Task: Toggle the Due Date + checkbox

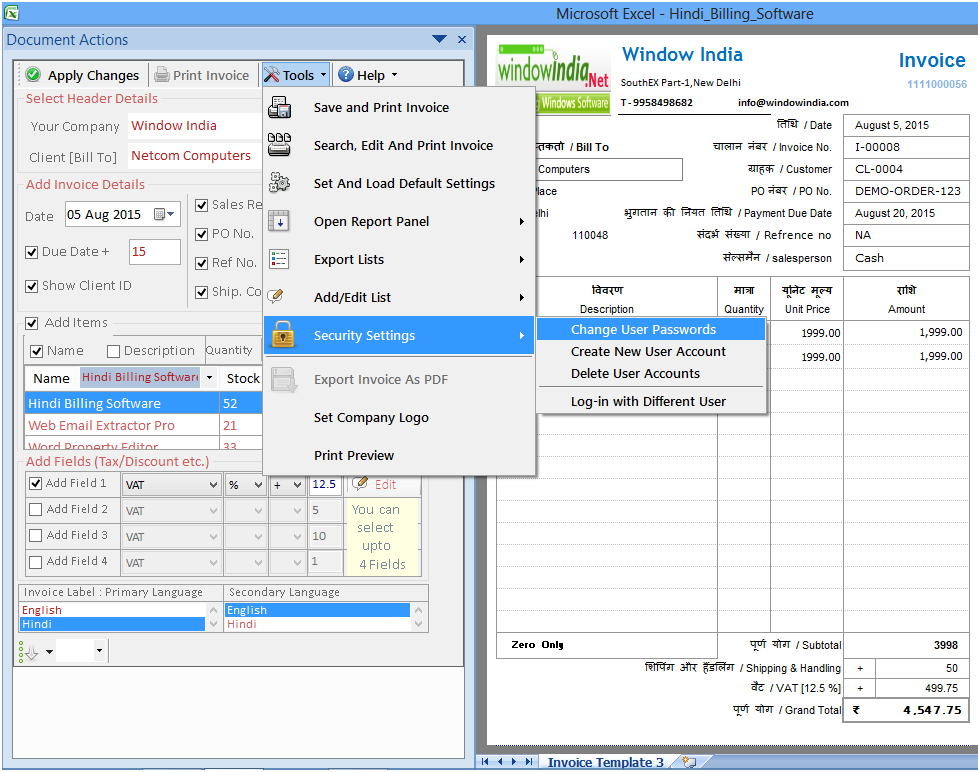Action: (31, 252)
